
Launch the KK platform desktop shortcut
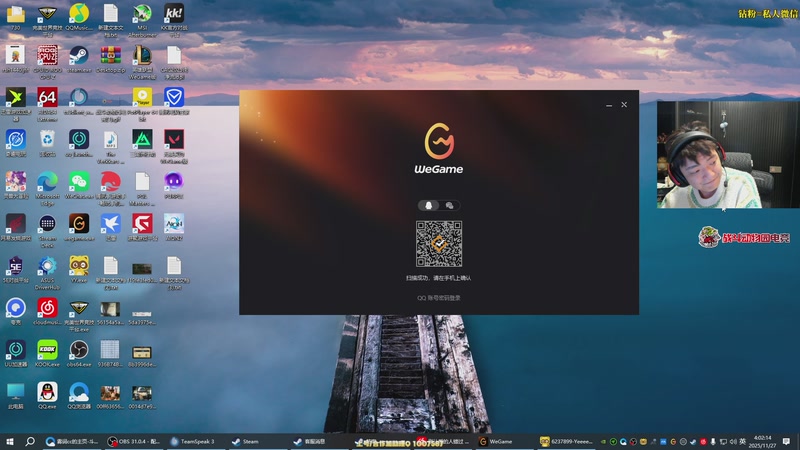(x=174, y=20)
